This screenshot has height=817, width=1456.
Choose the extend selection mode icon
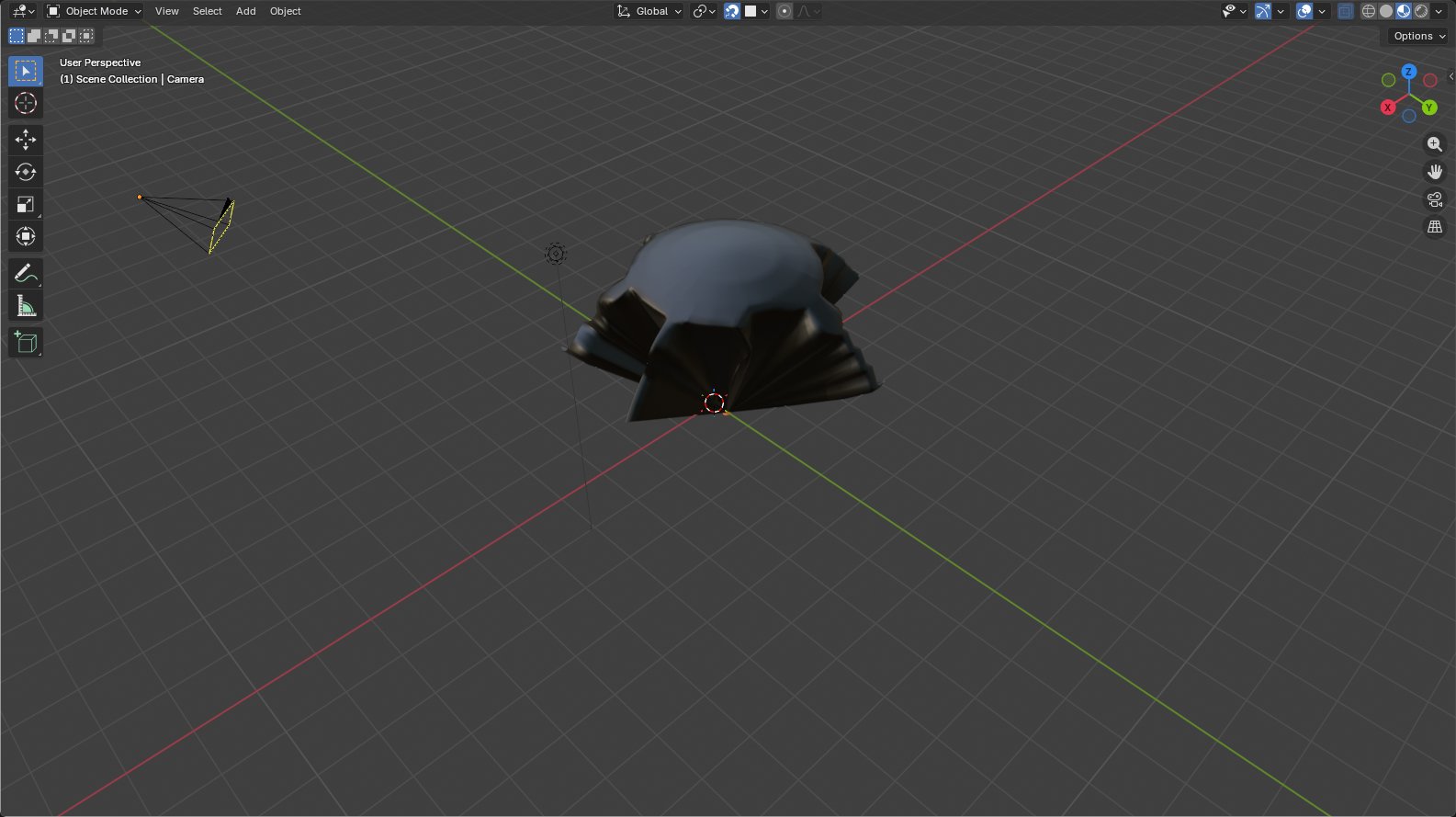tap(34, 36)
